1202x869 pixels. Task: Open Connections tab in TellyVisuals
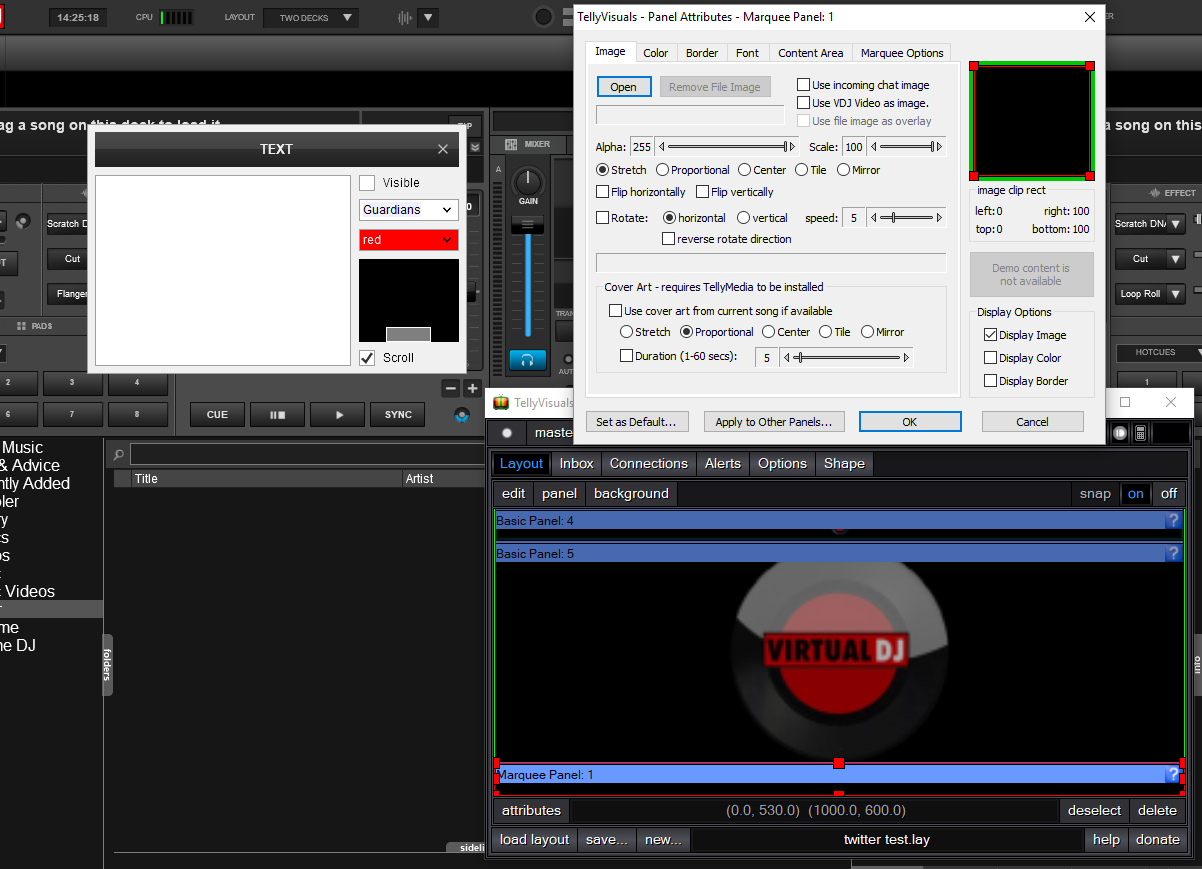click(649, 464)
